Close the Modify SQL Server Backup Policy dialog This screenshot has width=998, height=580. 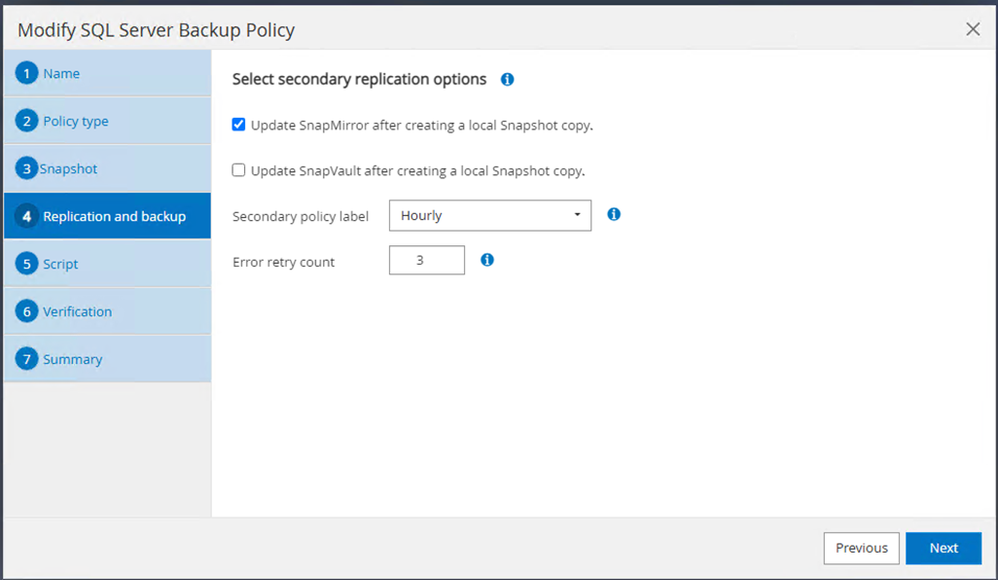973,29
